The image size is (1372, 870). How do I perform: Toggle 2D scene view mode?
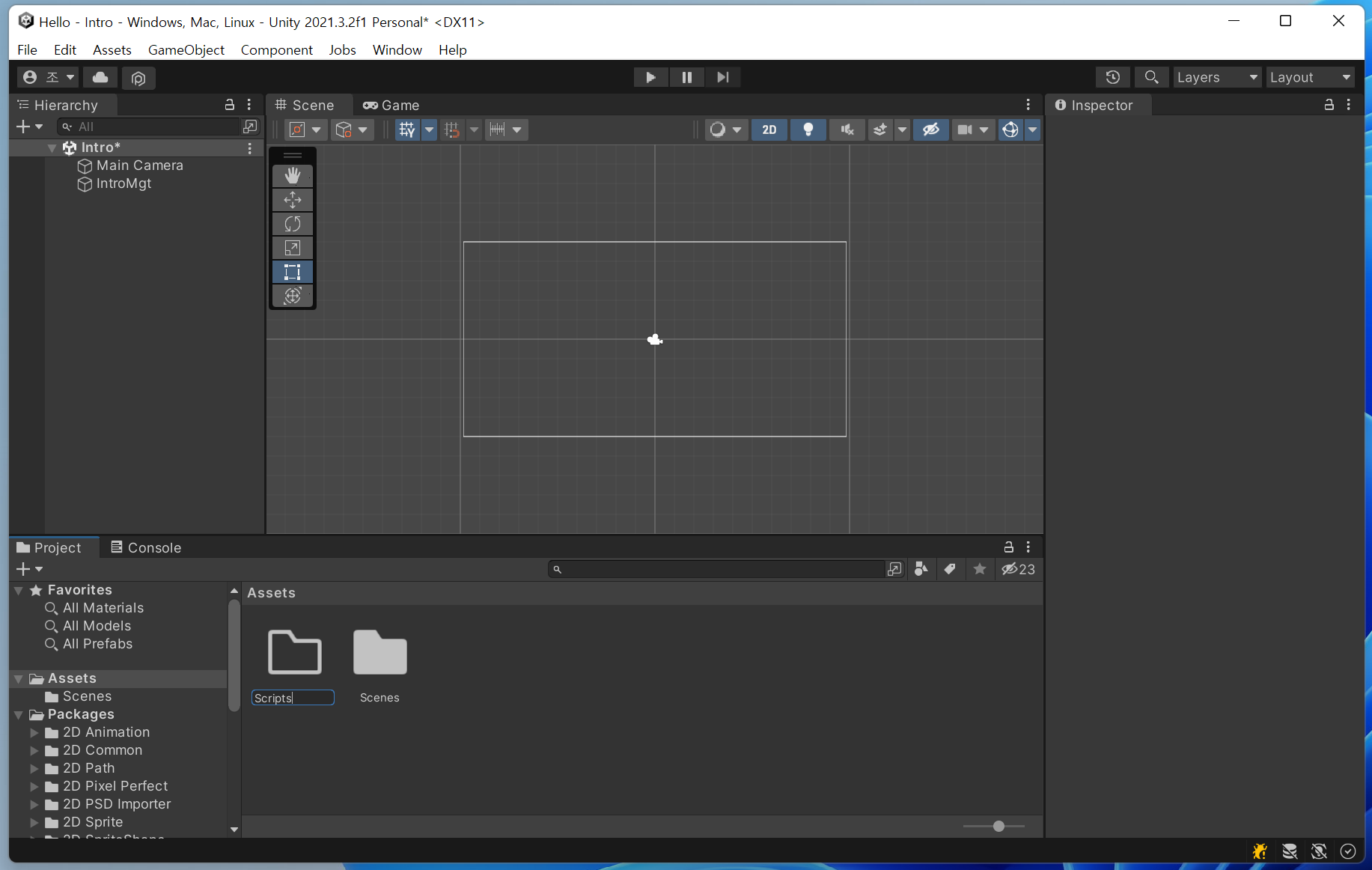coord(769,130)
